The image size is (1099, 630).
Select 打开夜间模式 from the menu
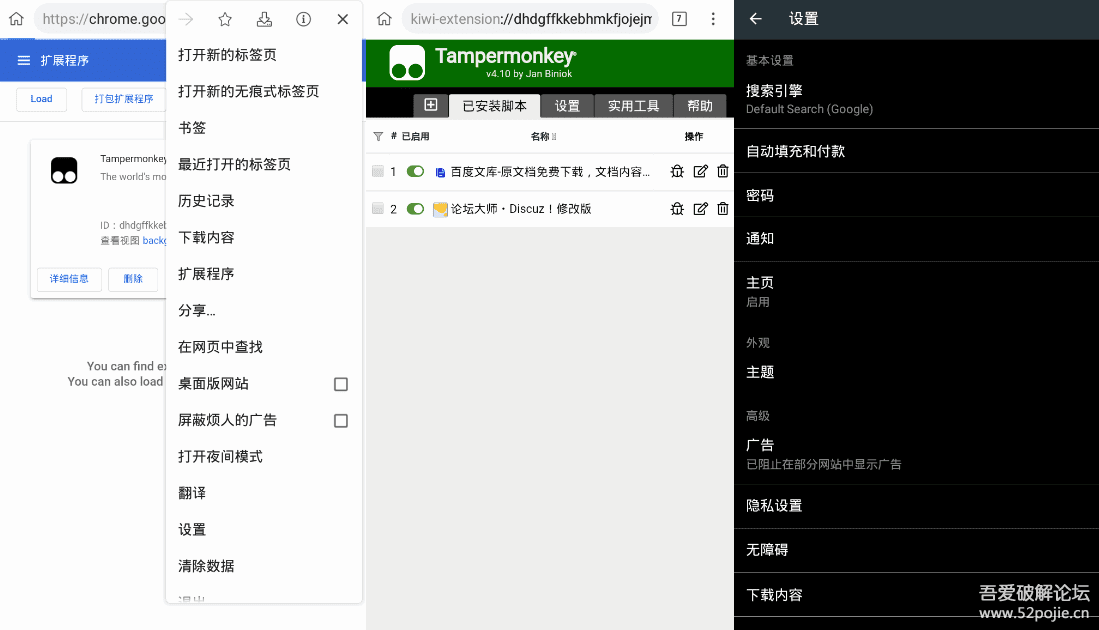264,456
